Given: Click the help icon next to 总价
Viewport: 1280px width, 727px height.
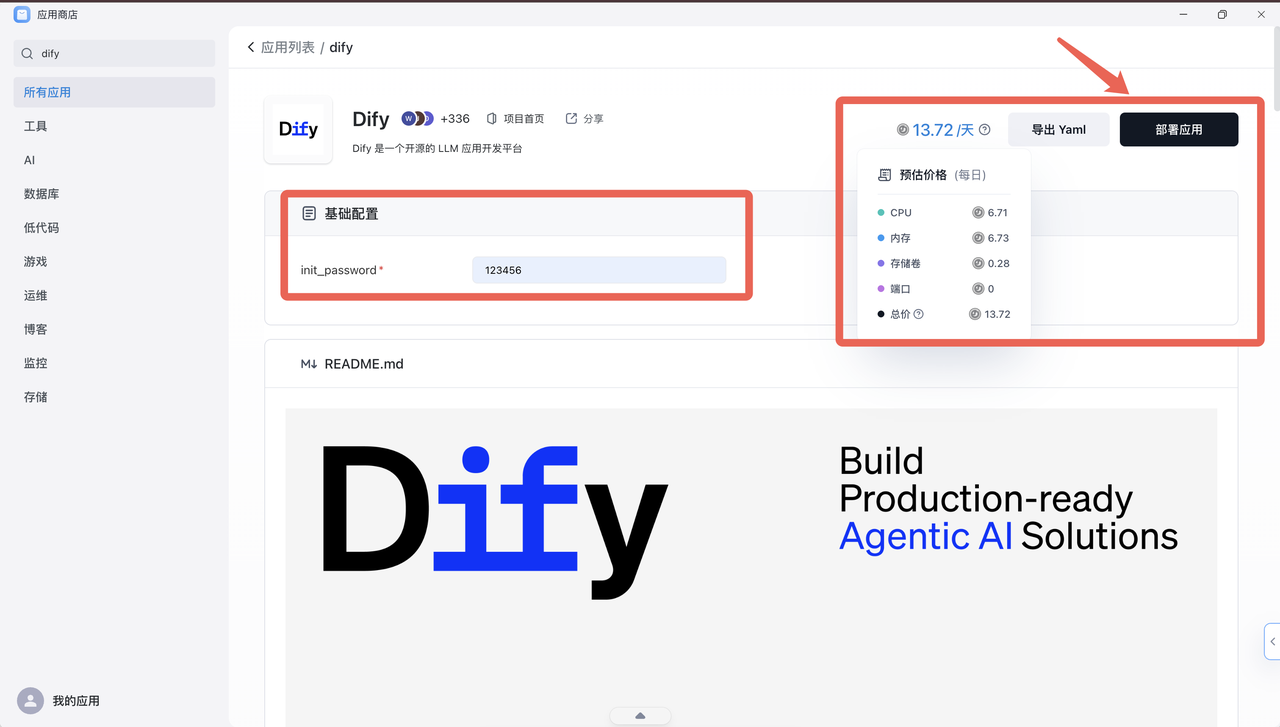Looking at the screenshot, I should click(x=919, y=314).
